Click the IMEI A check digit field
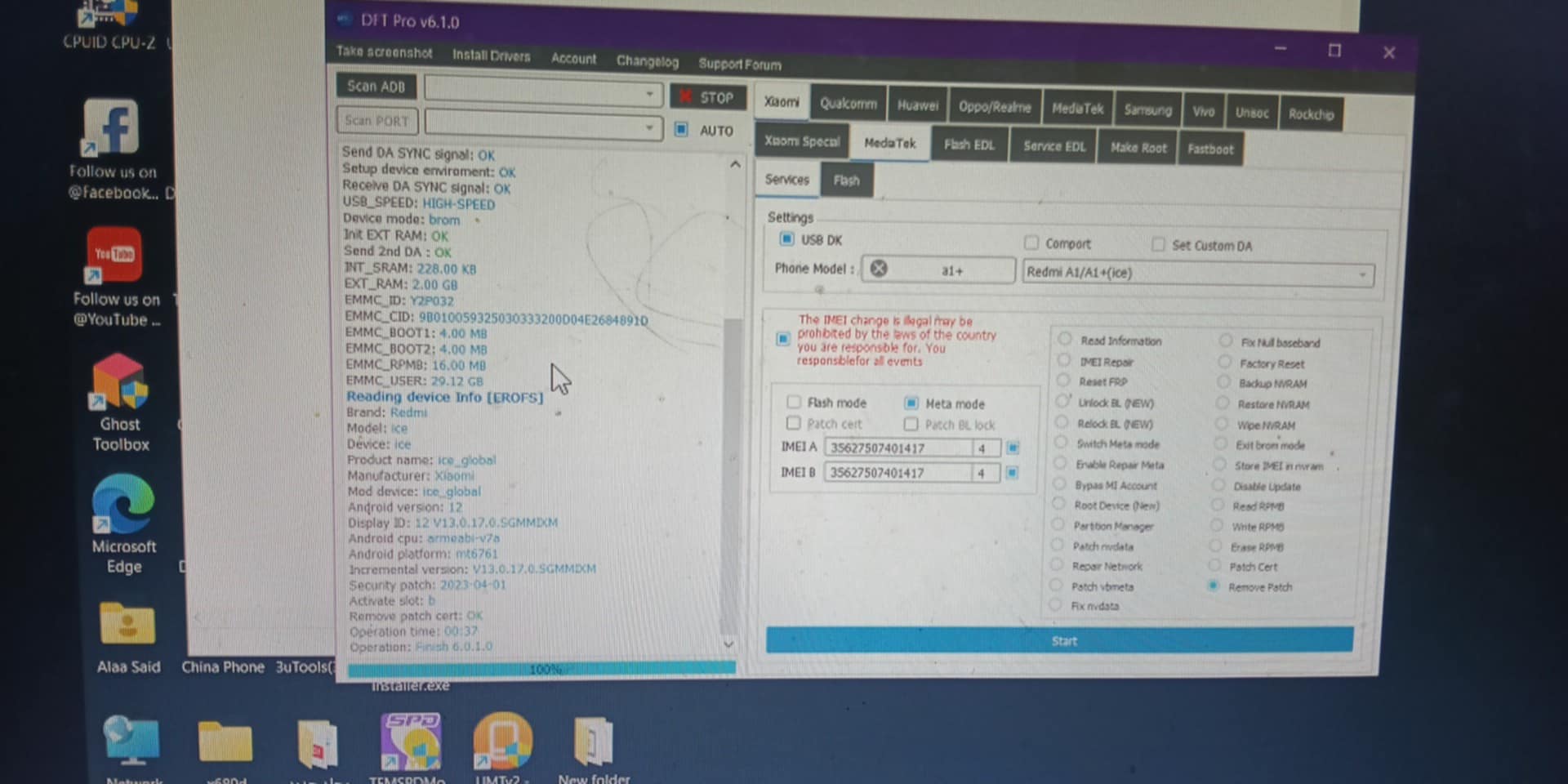1568x784 pixels. [x=986, y=448]
